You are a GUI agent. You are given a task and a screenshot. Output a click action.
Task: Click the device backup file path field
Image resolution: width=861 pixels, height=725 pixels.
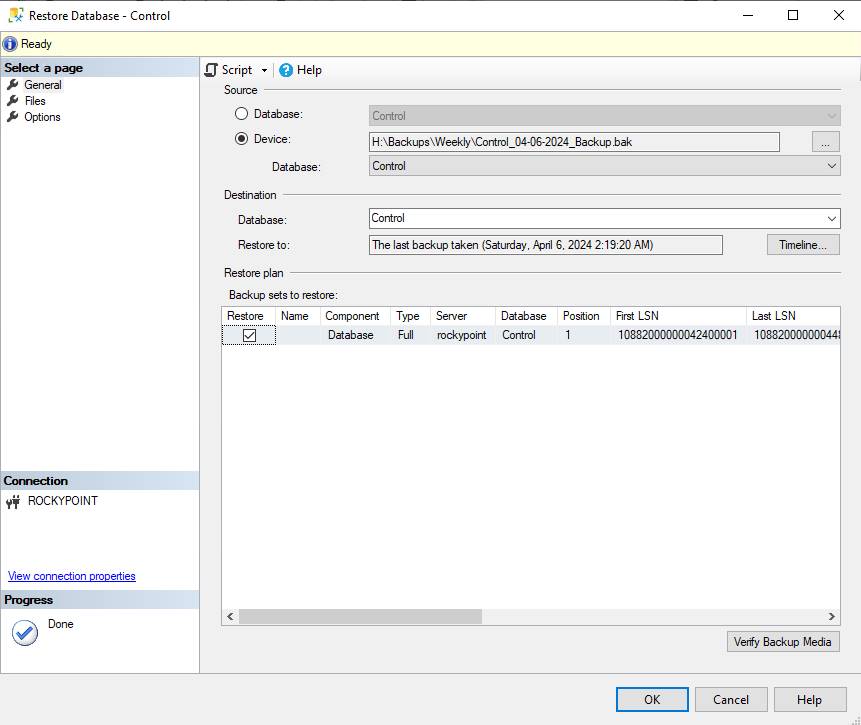click(574, 142)
